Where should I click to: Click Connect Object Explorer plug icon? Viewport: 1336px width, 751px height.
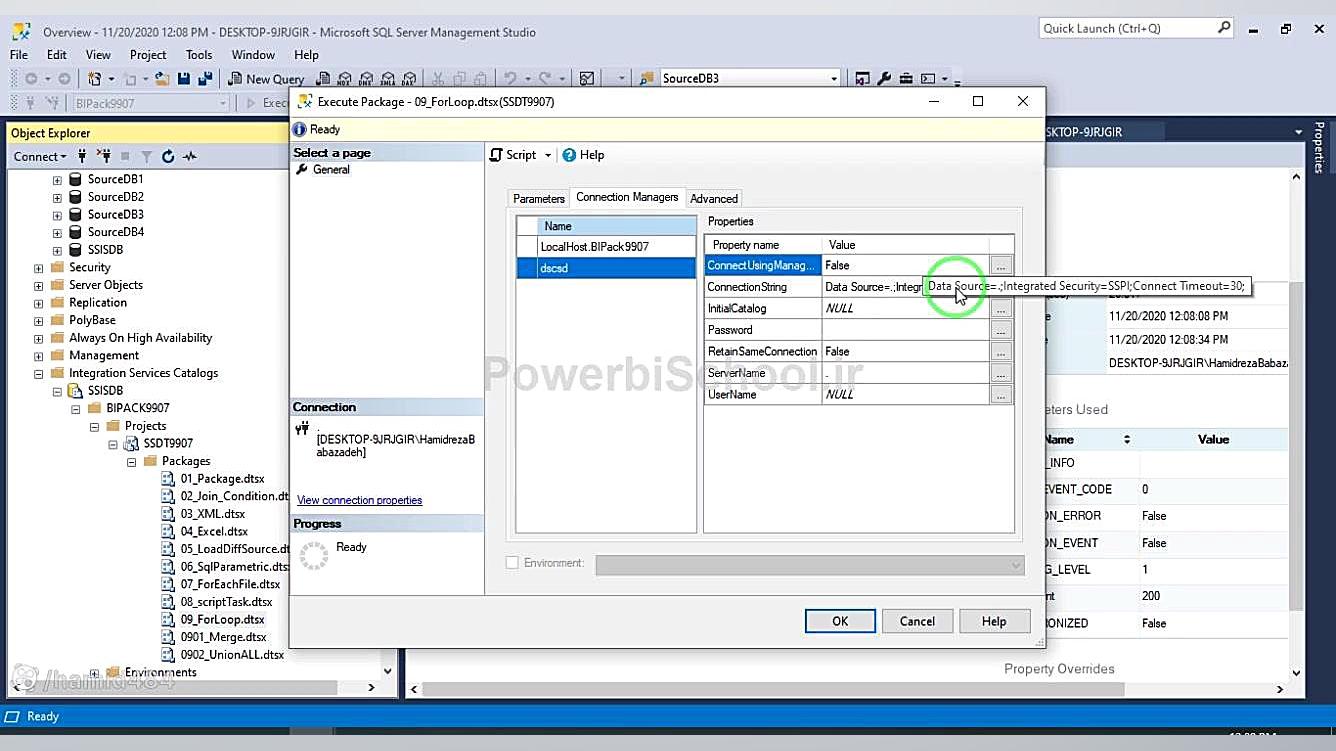tap(83, 156)
